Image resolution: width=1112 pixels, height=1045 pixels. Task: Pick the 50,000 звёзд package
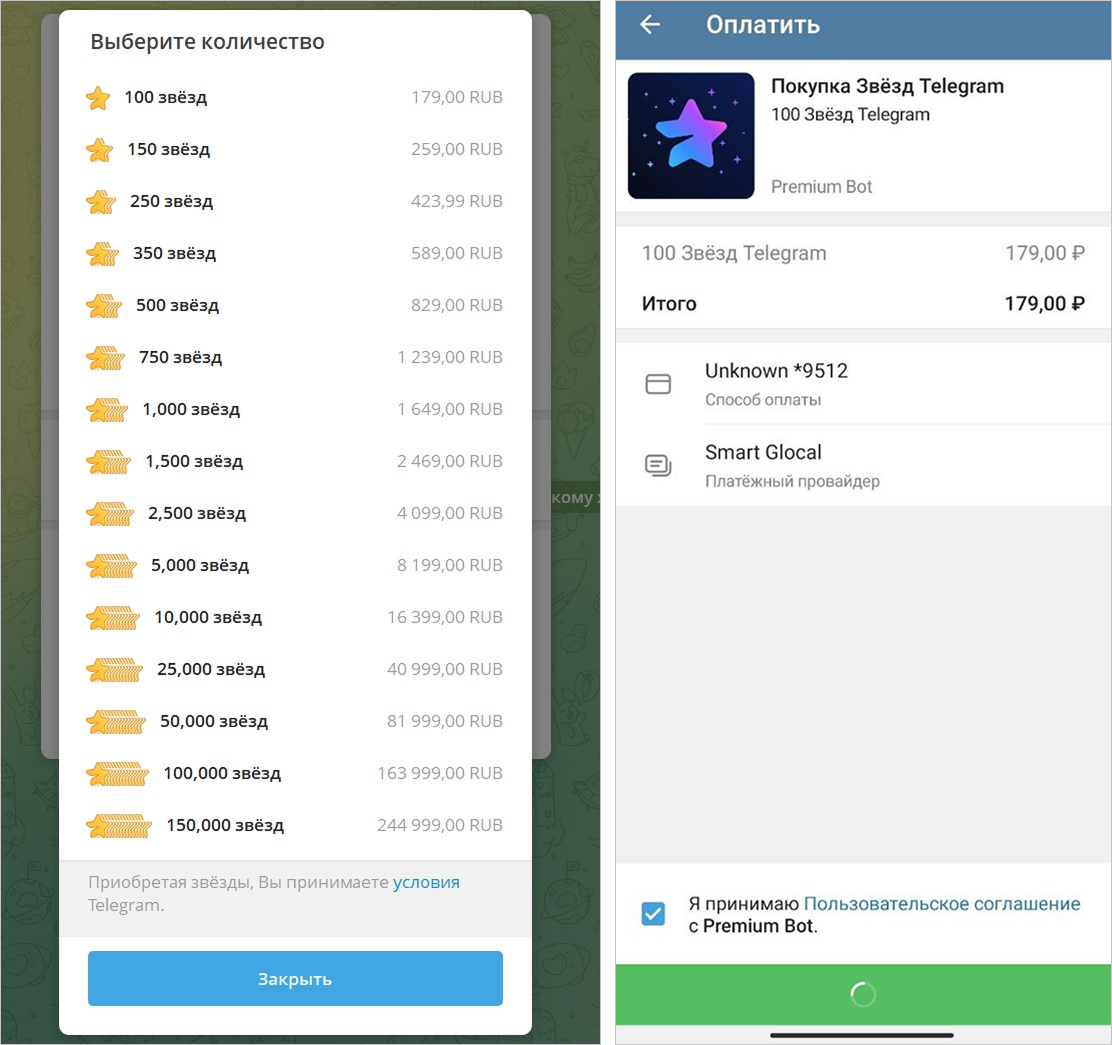click(x=294, y=722)
